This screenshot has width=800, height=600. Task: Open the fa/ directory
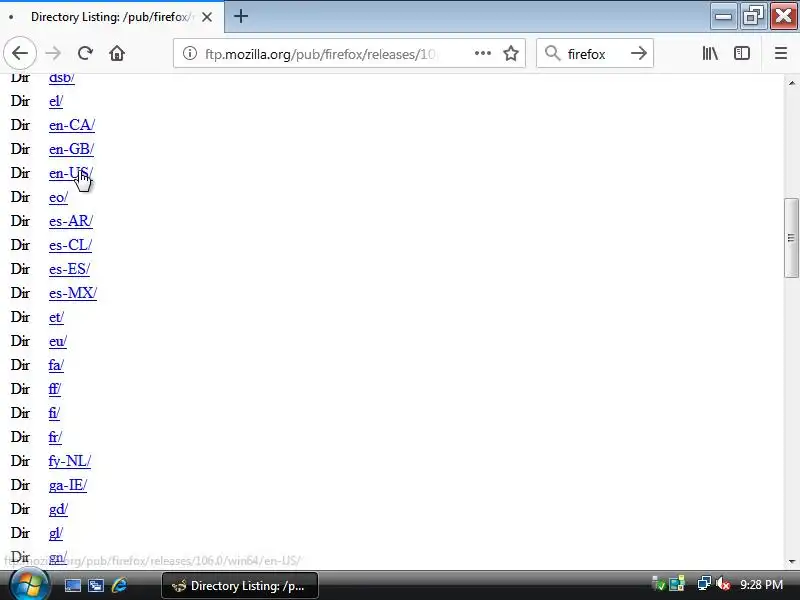[x=56, y=365]
